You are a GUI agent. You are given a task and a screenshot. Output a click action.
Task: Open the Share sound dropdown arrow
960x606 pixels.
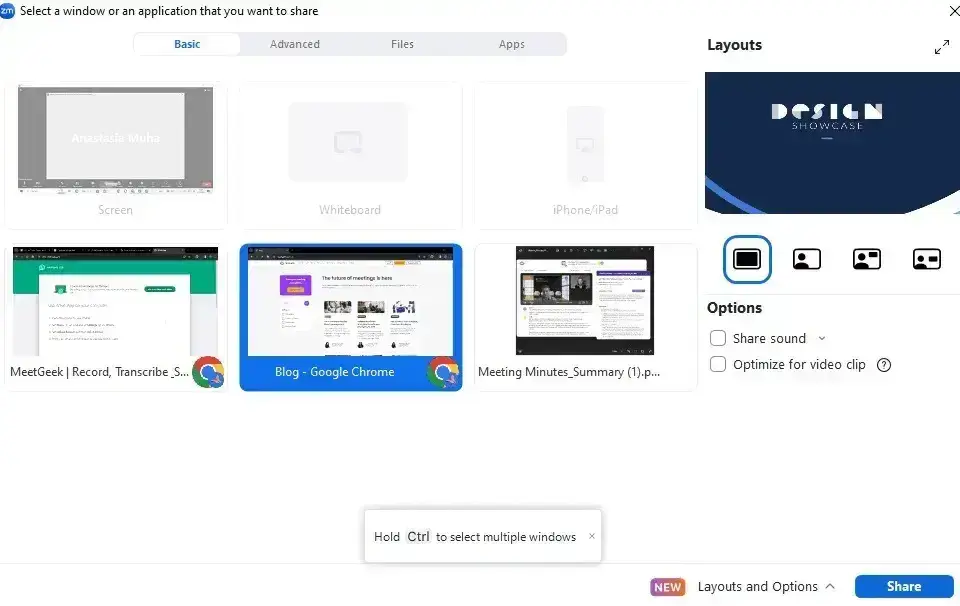point(822,339)
